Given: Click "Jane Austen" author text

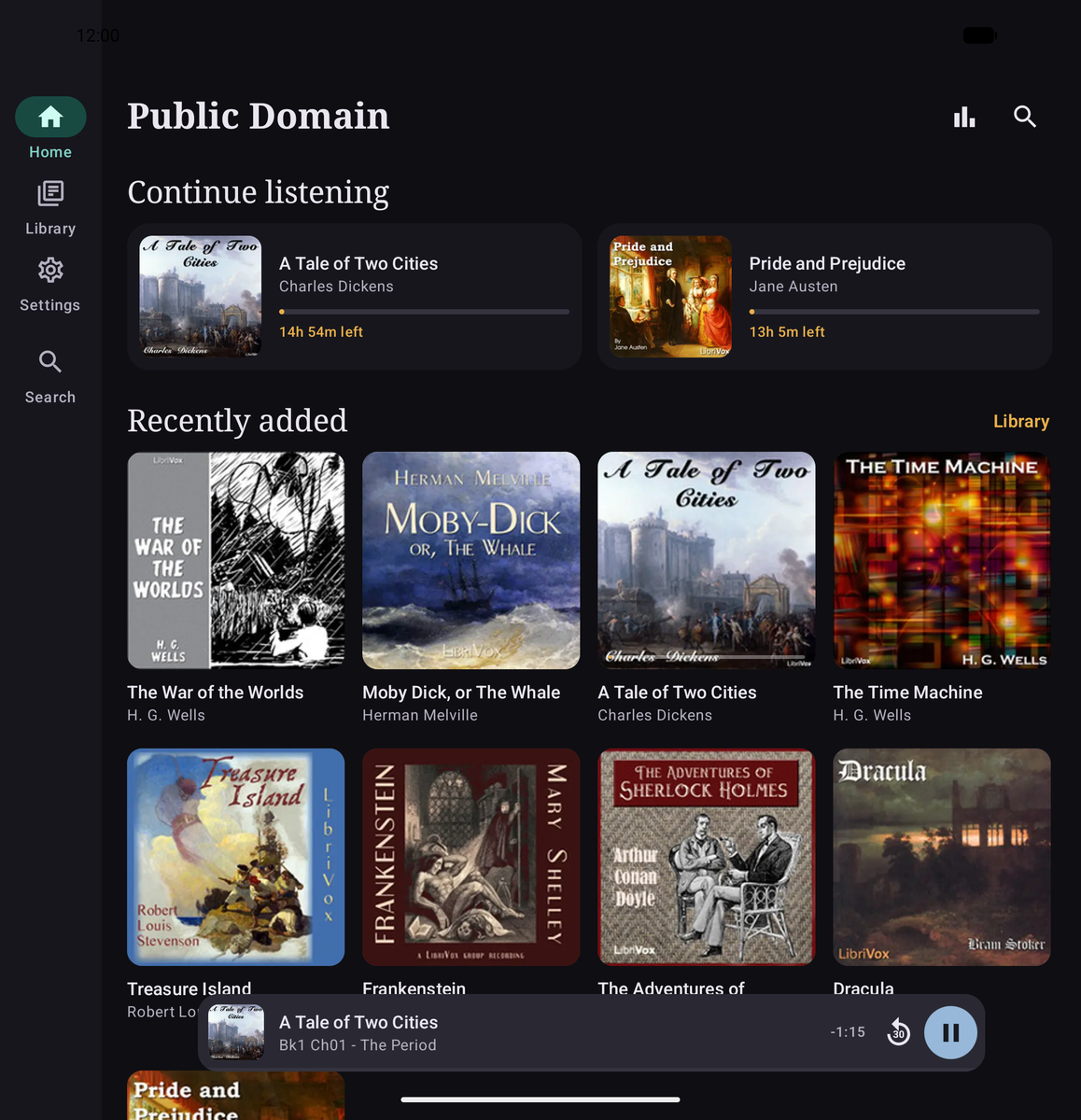Looking at the screenshot, I should [793, 287].
